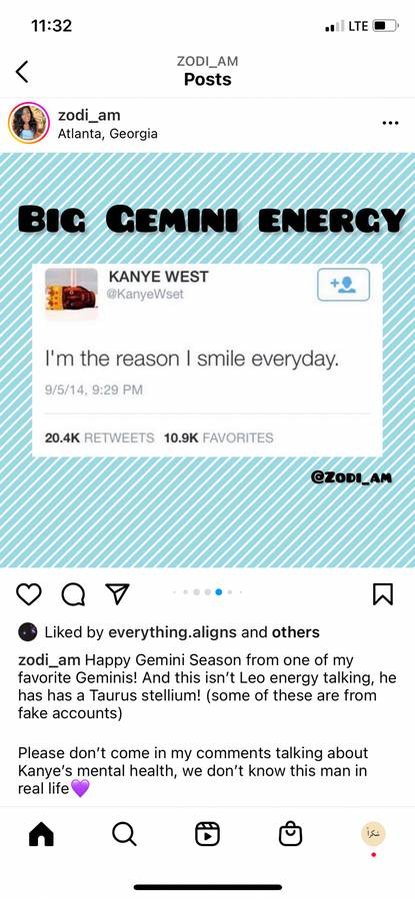Go back using the left chevron
Viewport: 415px width, 899px height.
click(x=22, y=72)
